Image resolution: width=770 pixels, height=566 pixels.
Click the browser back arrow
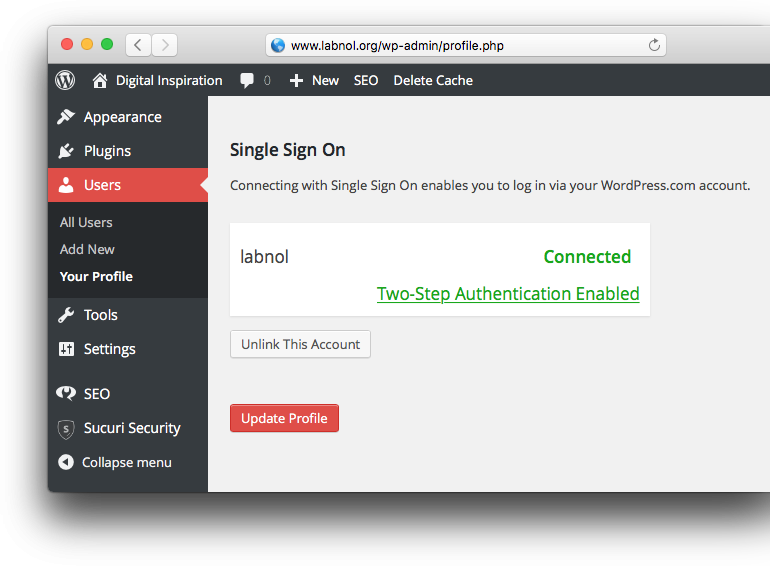click(138, 45)
